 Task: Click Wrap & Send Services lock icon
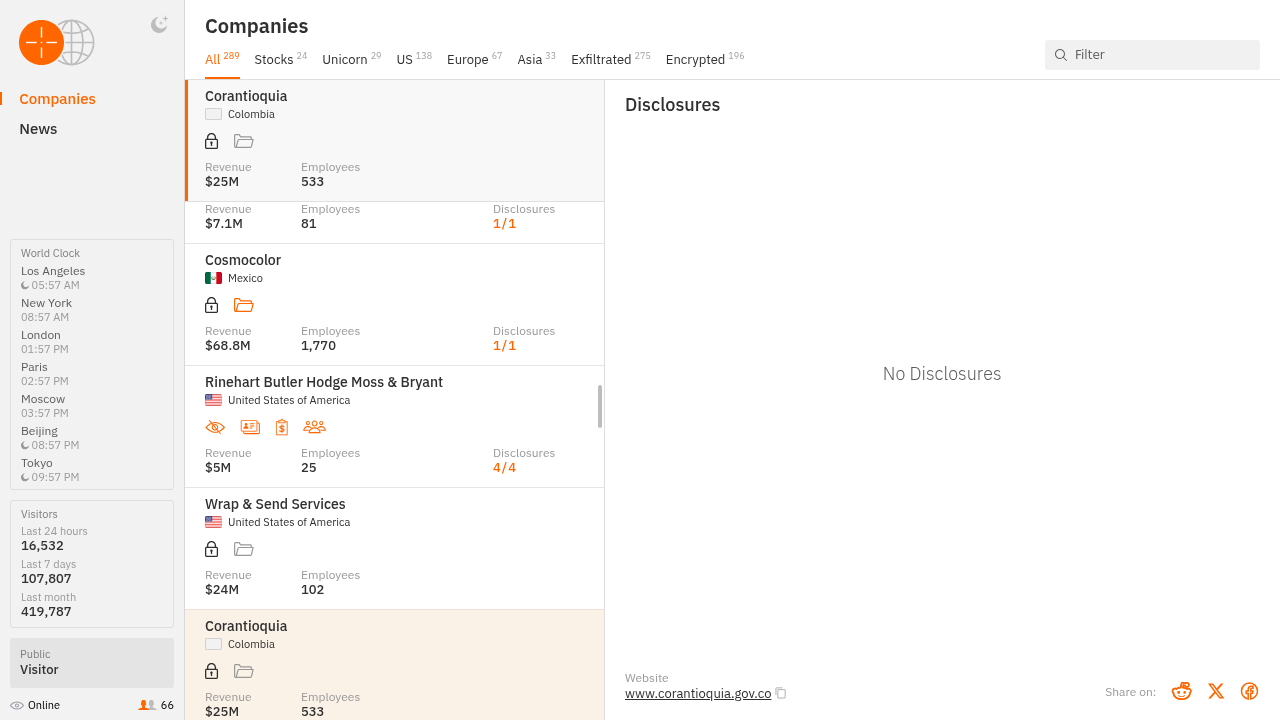tap(211, 549)
